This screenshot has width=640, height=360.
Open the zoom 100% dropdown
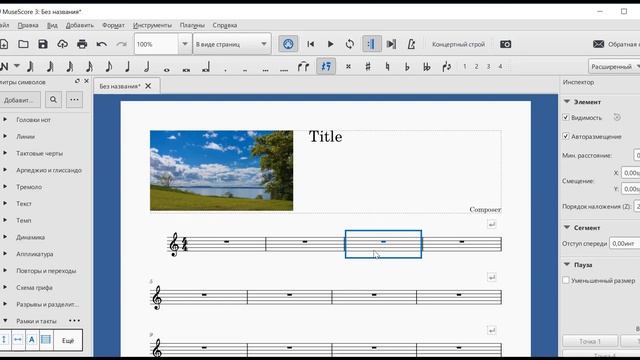pos(184,44)
